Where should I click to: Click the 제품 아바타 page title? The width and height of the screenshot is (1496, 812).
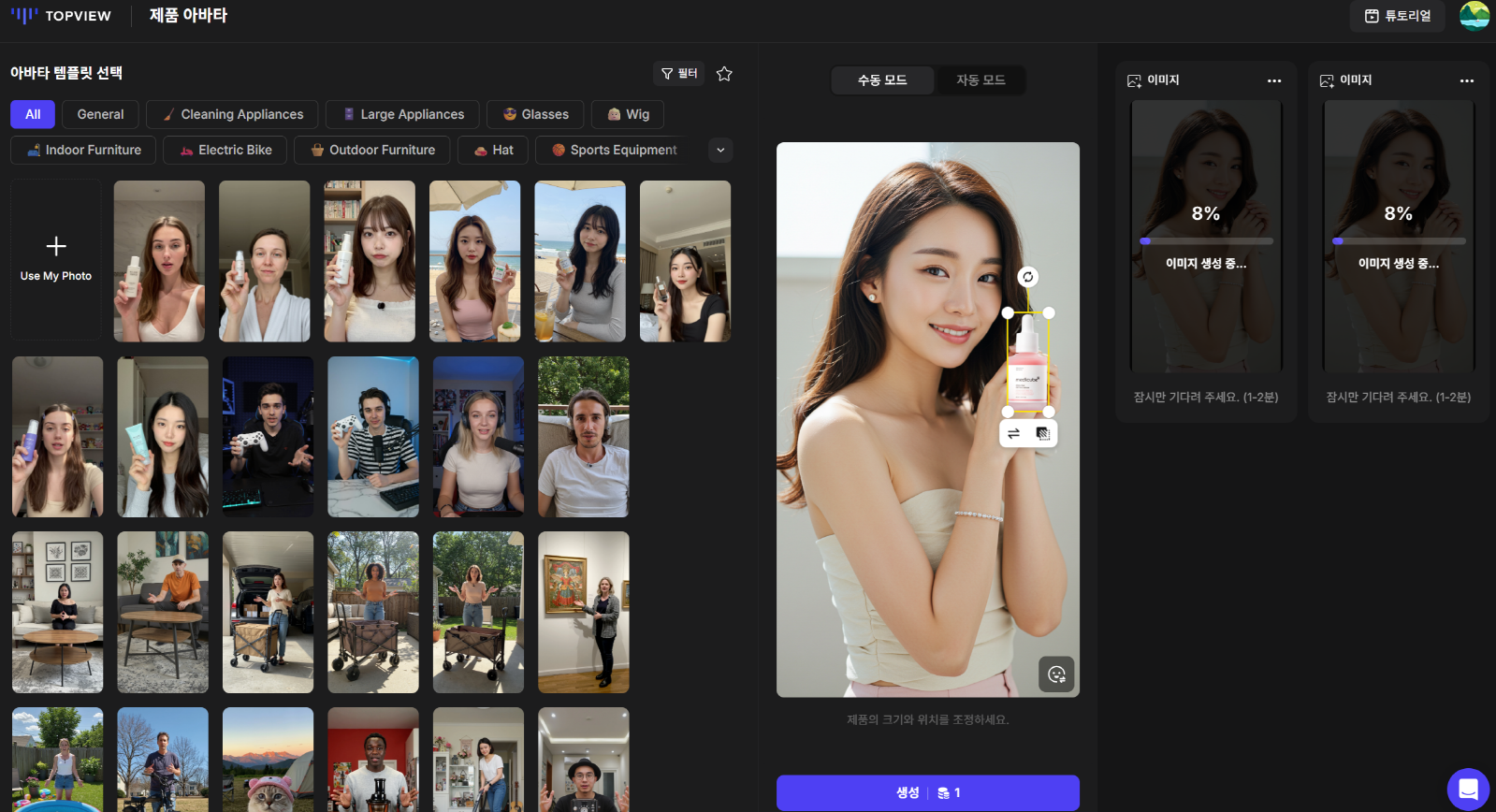[188, 15]
